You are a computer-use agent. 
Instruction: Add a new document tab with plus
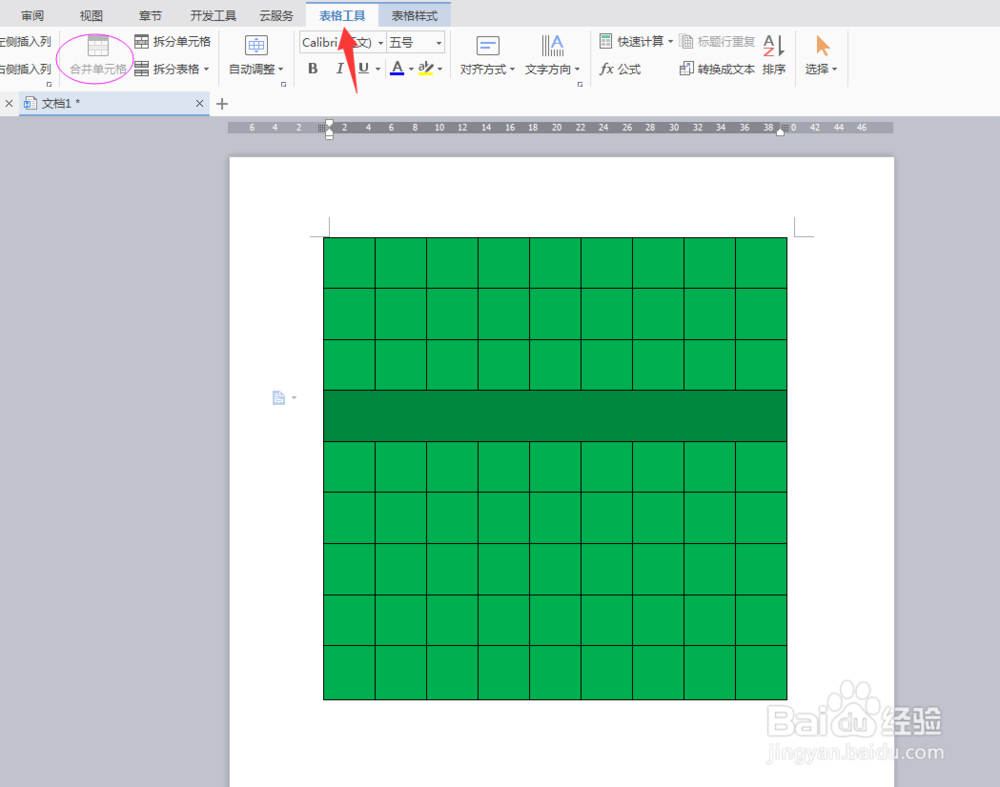(x=222, y=103)
